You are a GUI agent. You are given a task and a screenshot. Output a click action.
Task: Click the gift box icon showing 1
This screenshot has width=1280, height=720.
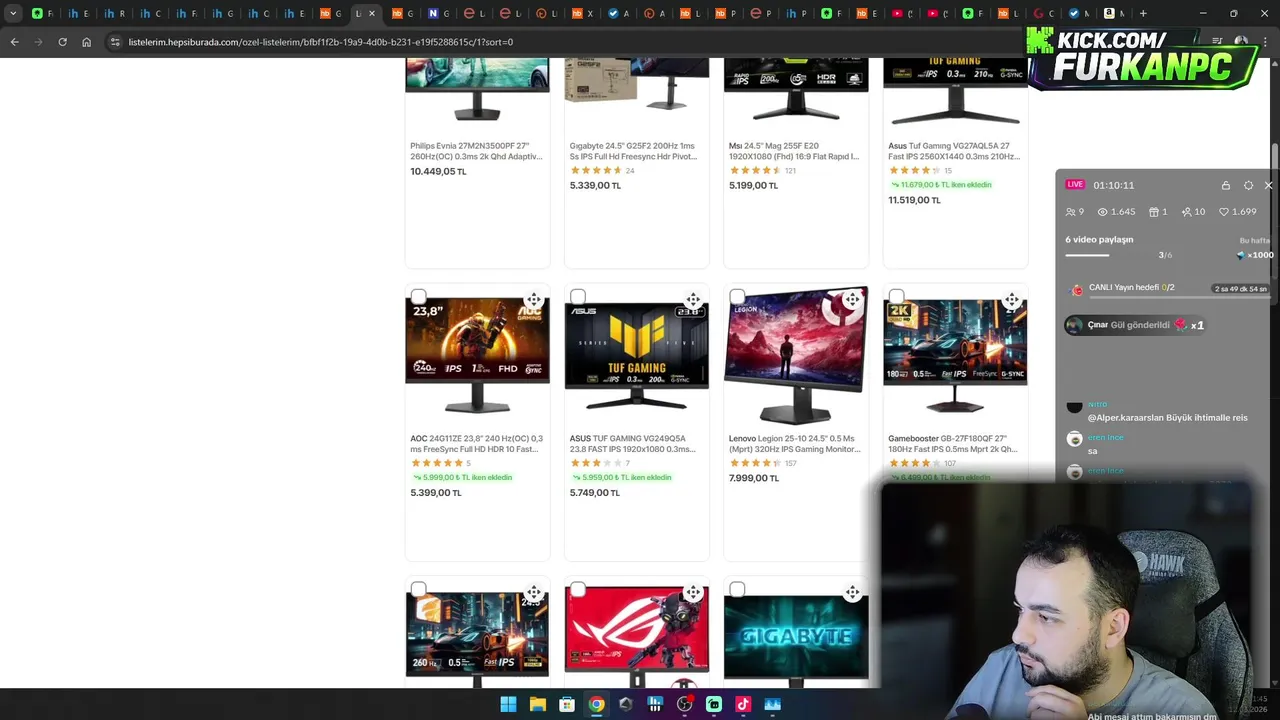(1153, 212)
